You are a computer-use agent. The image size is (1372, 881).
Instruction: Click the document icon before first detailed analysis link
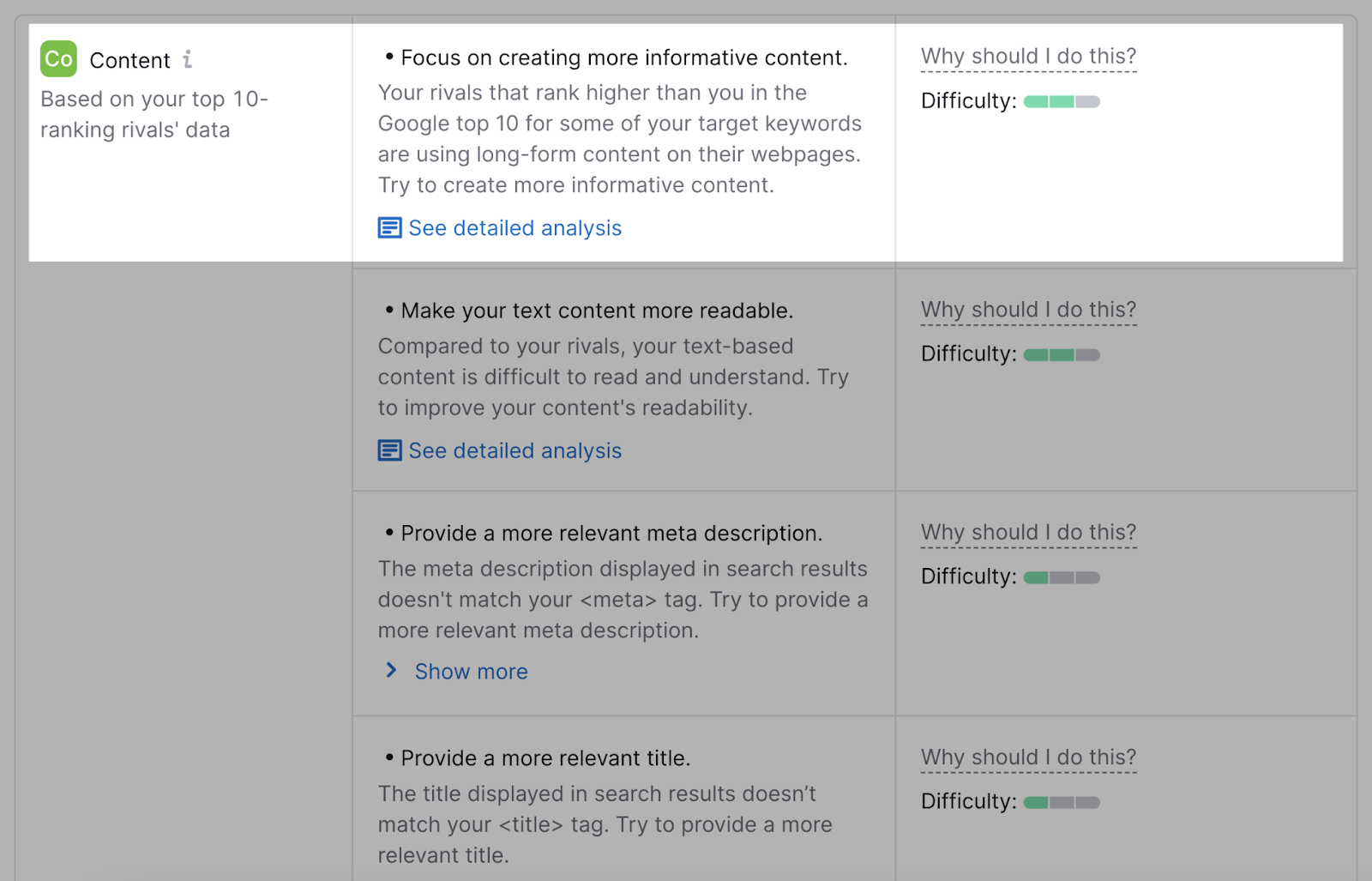click(x=389, y=227)
